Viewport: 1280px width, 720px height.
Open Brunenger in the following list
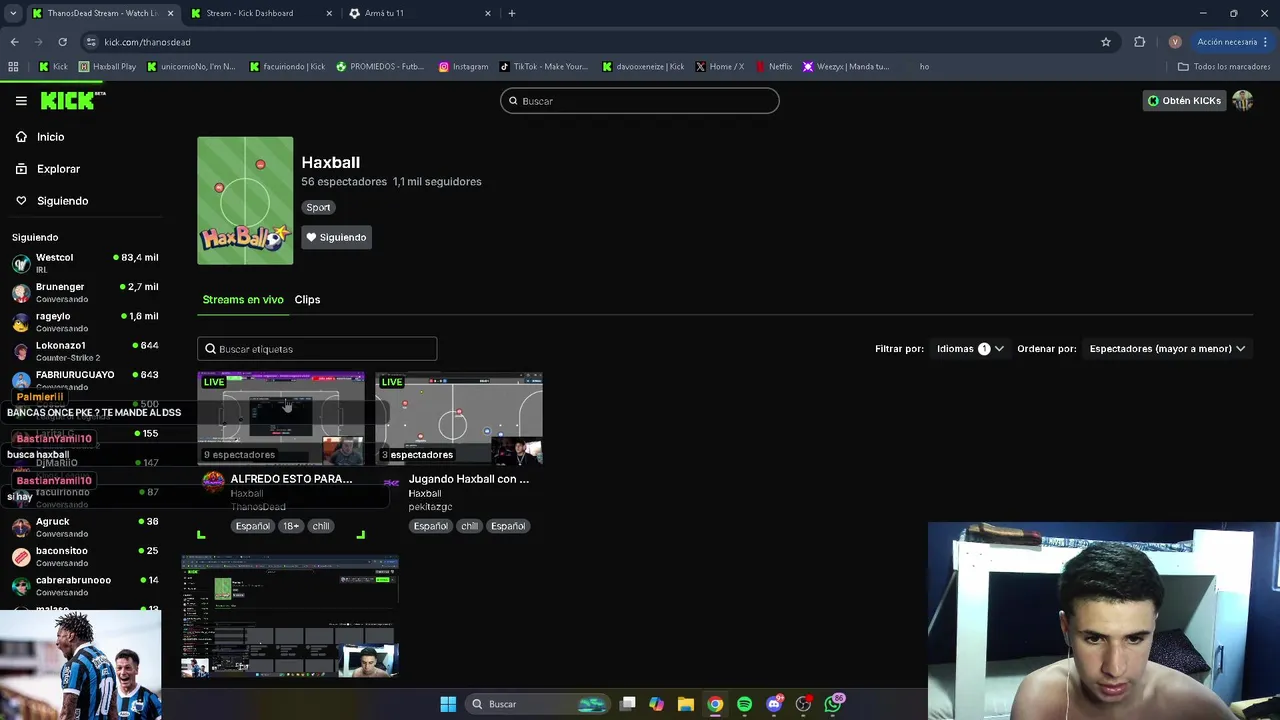(x=85, y=292)
